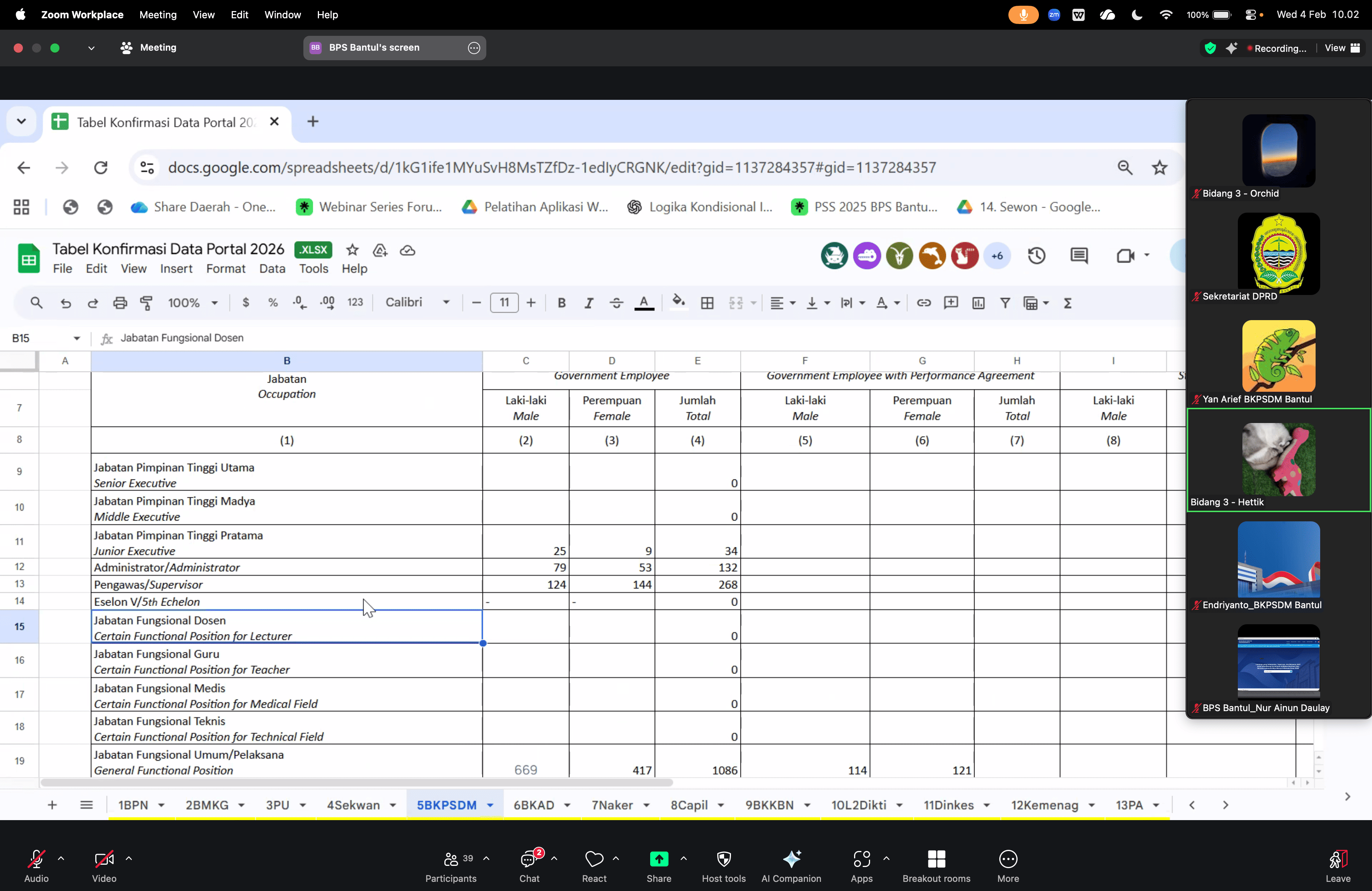Open the fill color paint bucket

678,303
